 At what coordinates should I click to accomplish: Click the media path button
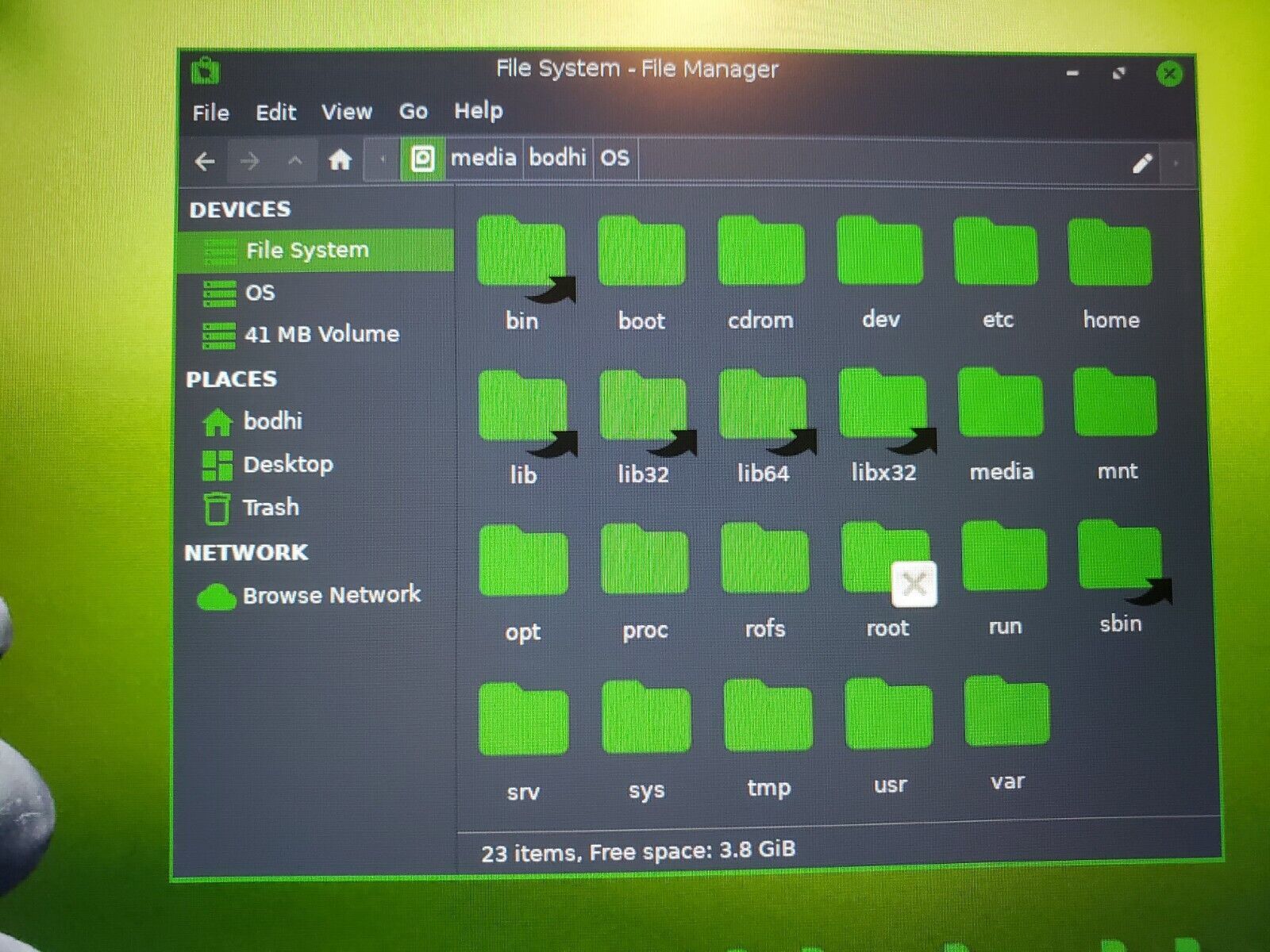pos(483,158)
